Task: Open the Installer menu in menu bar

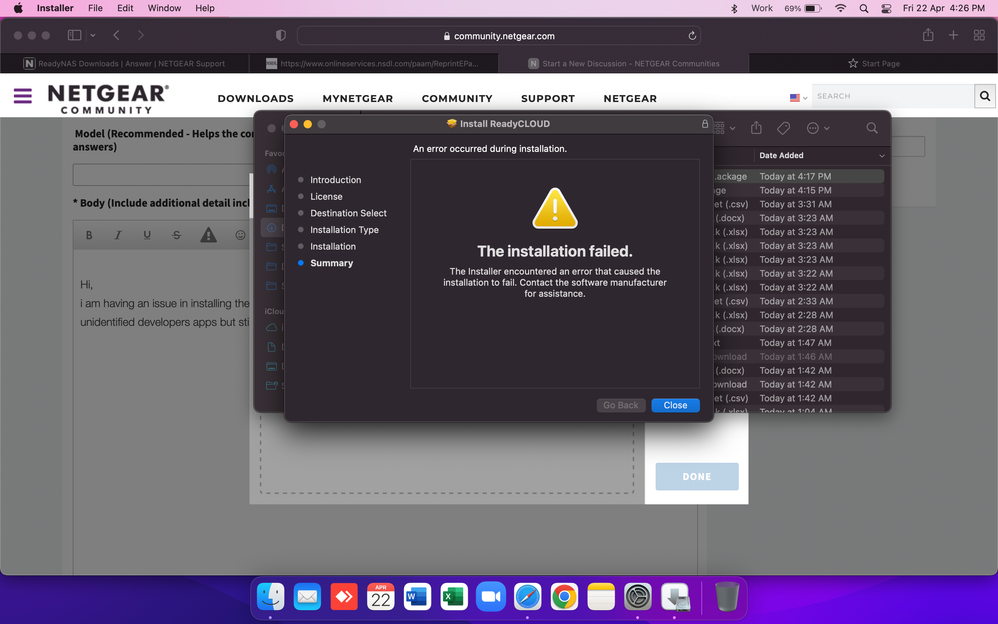Action: 55,8
